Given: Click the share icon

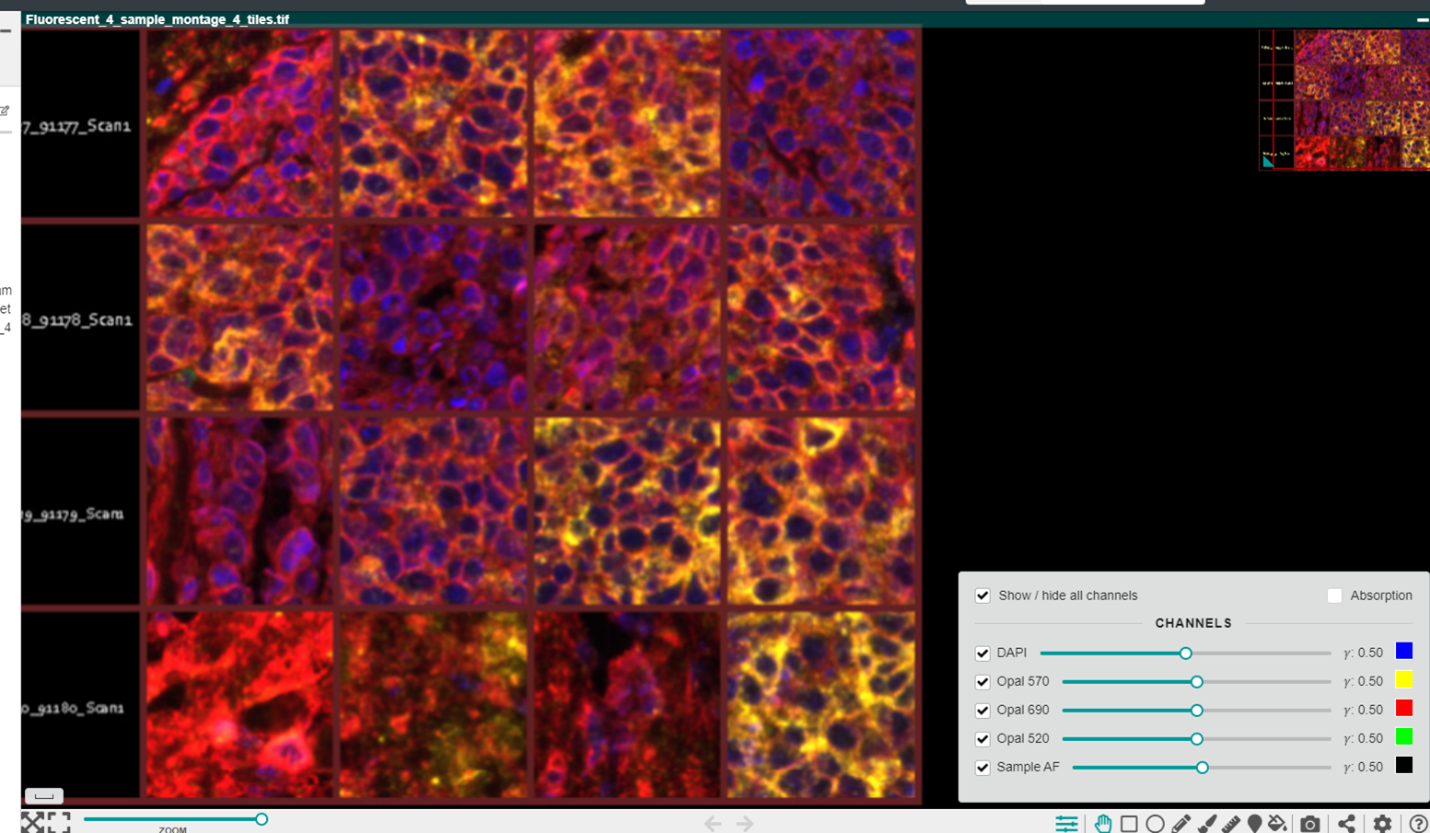Looking at the screenshot, I should coord(1347,824).
